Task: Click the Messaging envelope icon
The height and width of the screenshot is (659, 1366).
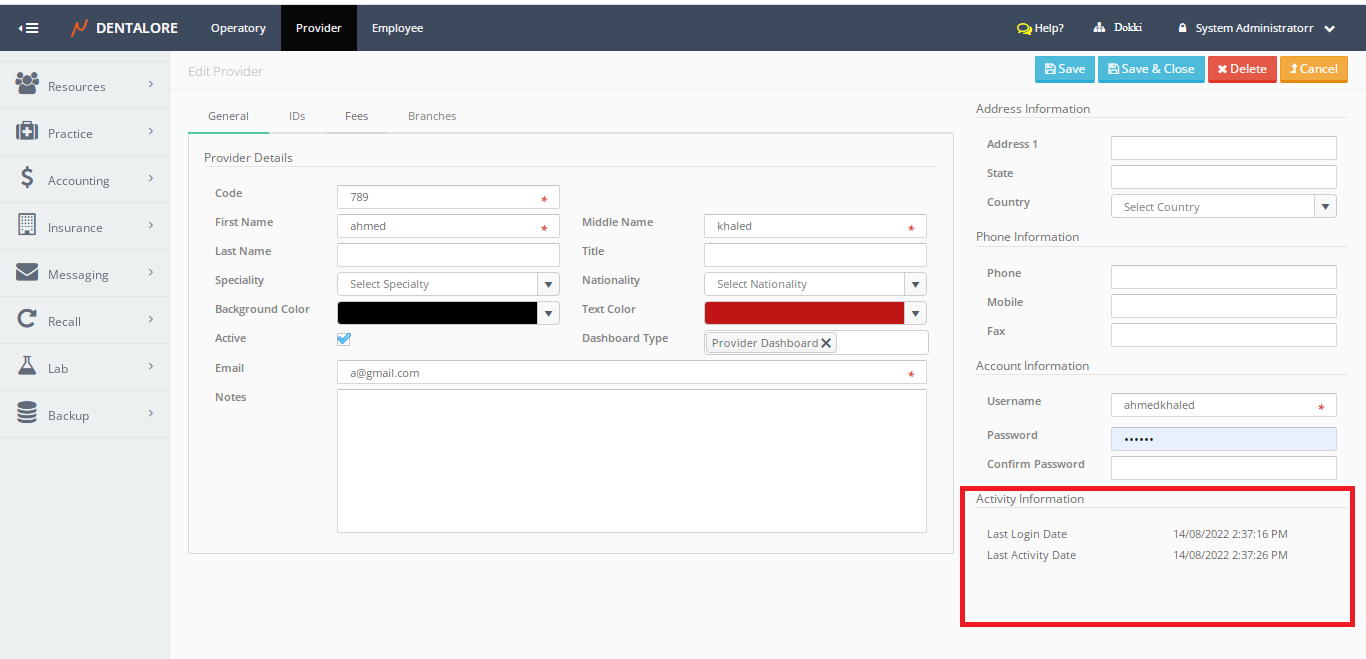Action: click(x=27, y=273)
